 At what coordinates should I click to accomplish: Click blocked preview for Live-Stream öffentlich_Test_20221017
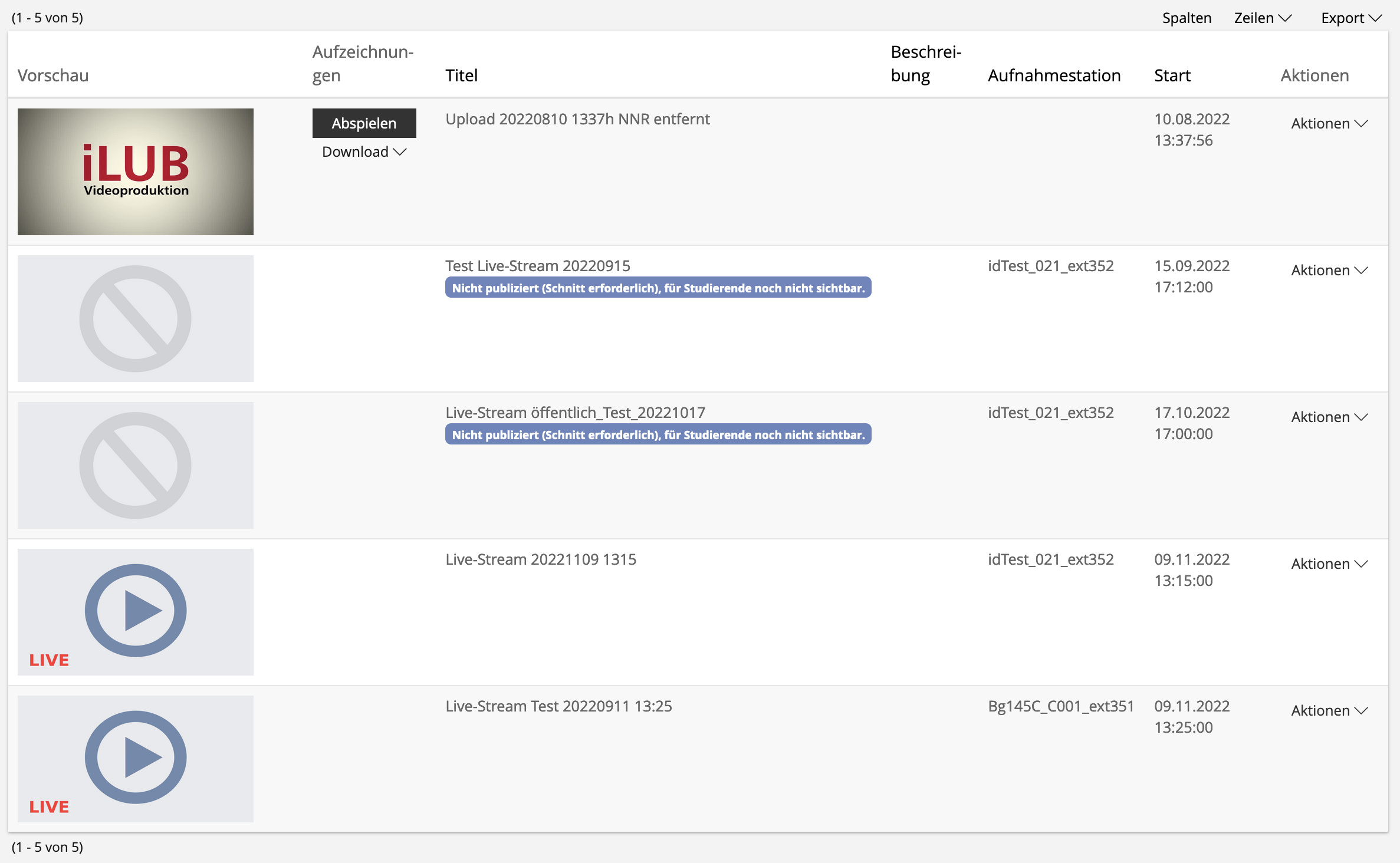(x=136, y=465)
